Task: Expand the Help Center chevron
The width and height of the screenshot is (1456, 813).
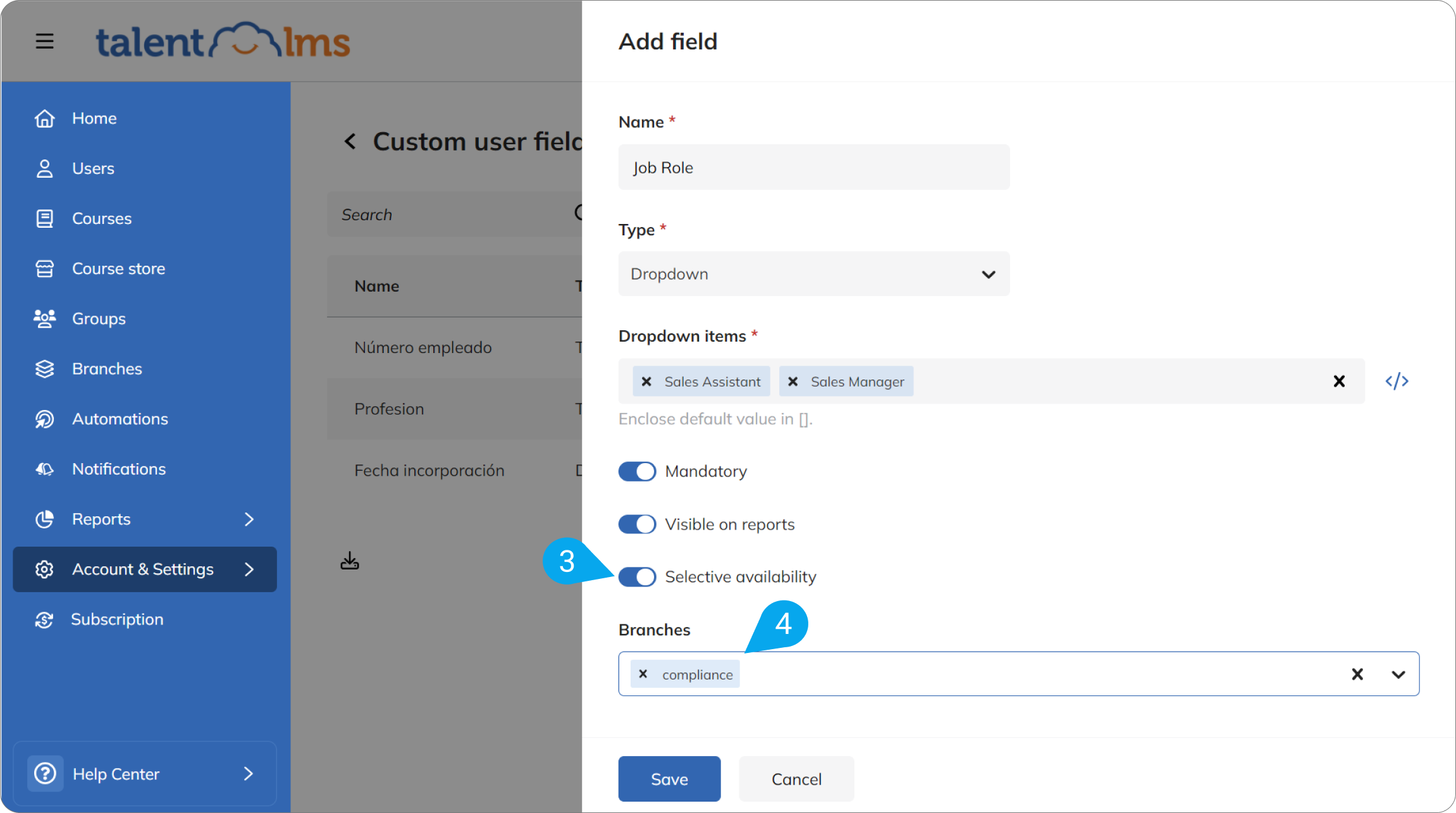Action: coord(248,774)
